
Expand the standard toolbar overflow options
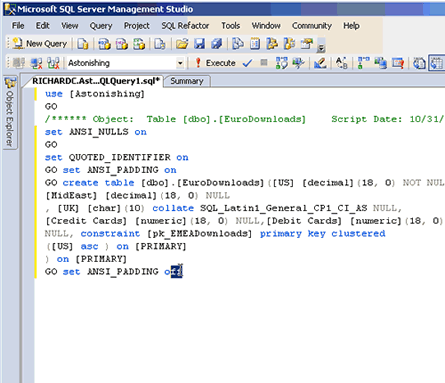click(321, 48)
